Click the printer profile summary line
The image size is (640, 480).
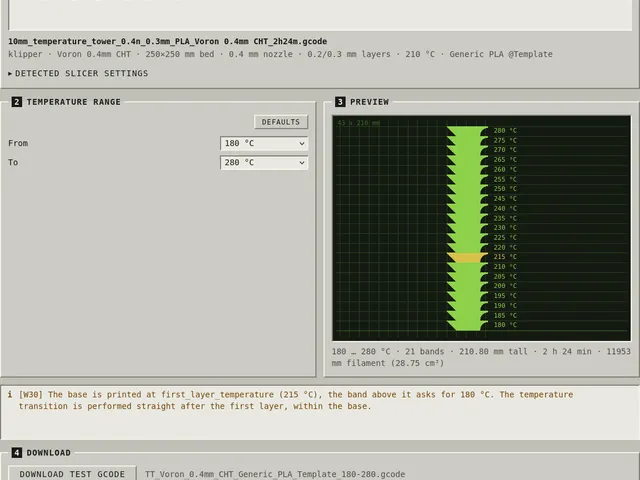coord(280,54)
